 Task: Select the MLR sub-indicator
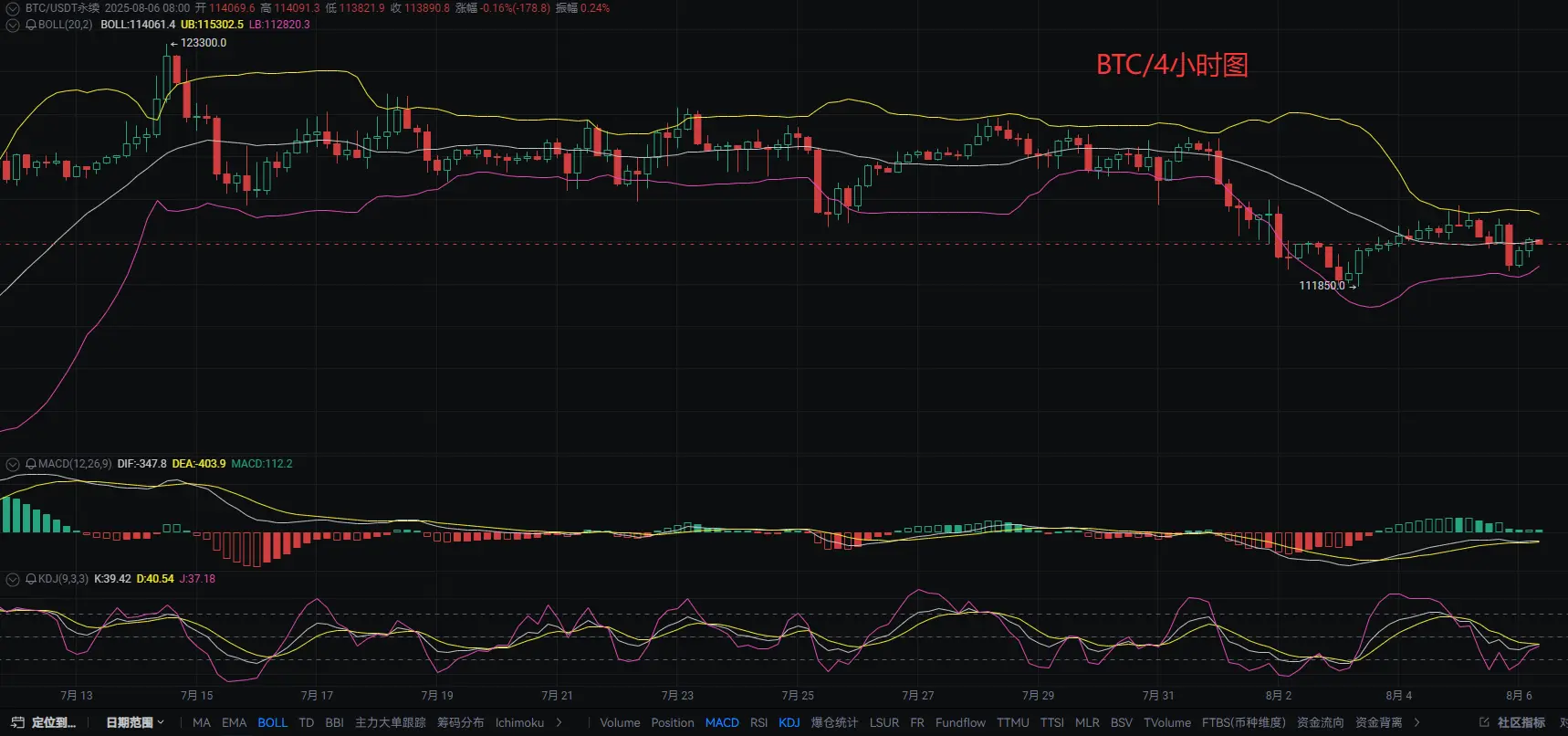point(1087,722)
